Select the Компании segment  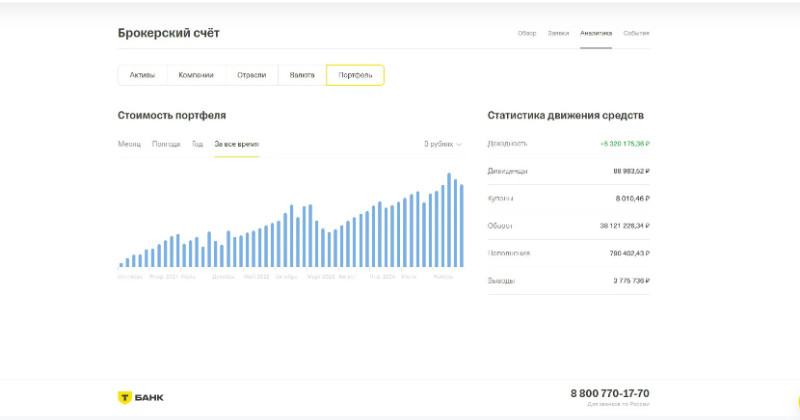pos(196,75)
